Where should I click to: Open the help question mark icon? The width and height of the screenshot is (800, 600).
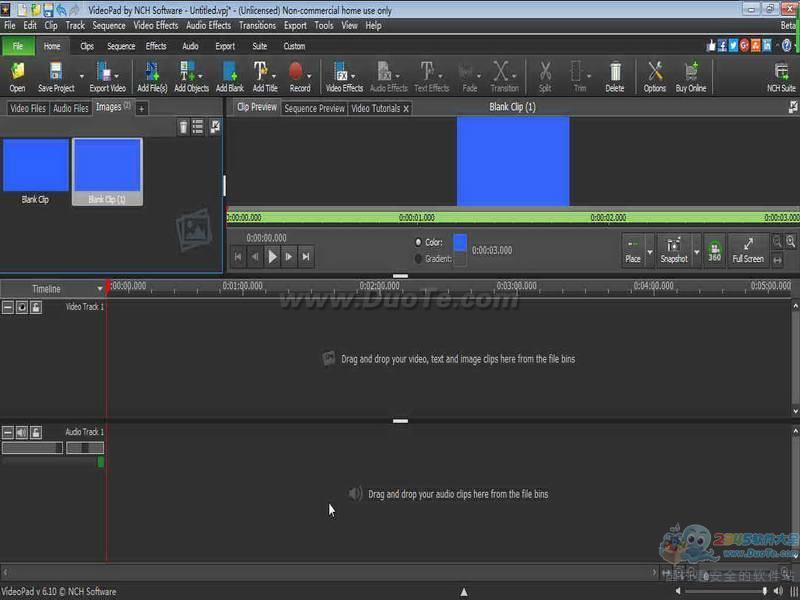pyautogui.click(x=786, y=46)
